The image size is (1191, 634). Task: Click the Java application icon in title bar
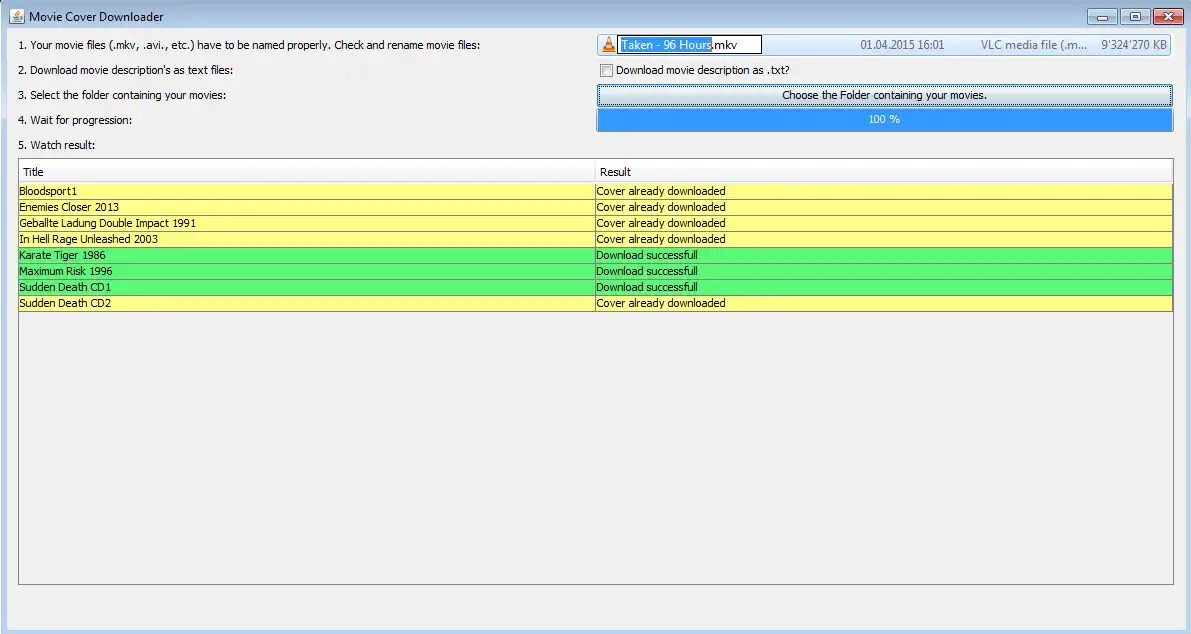(x=16, y=16)
